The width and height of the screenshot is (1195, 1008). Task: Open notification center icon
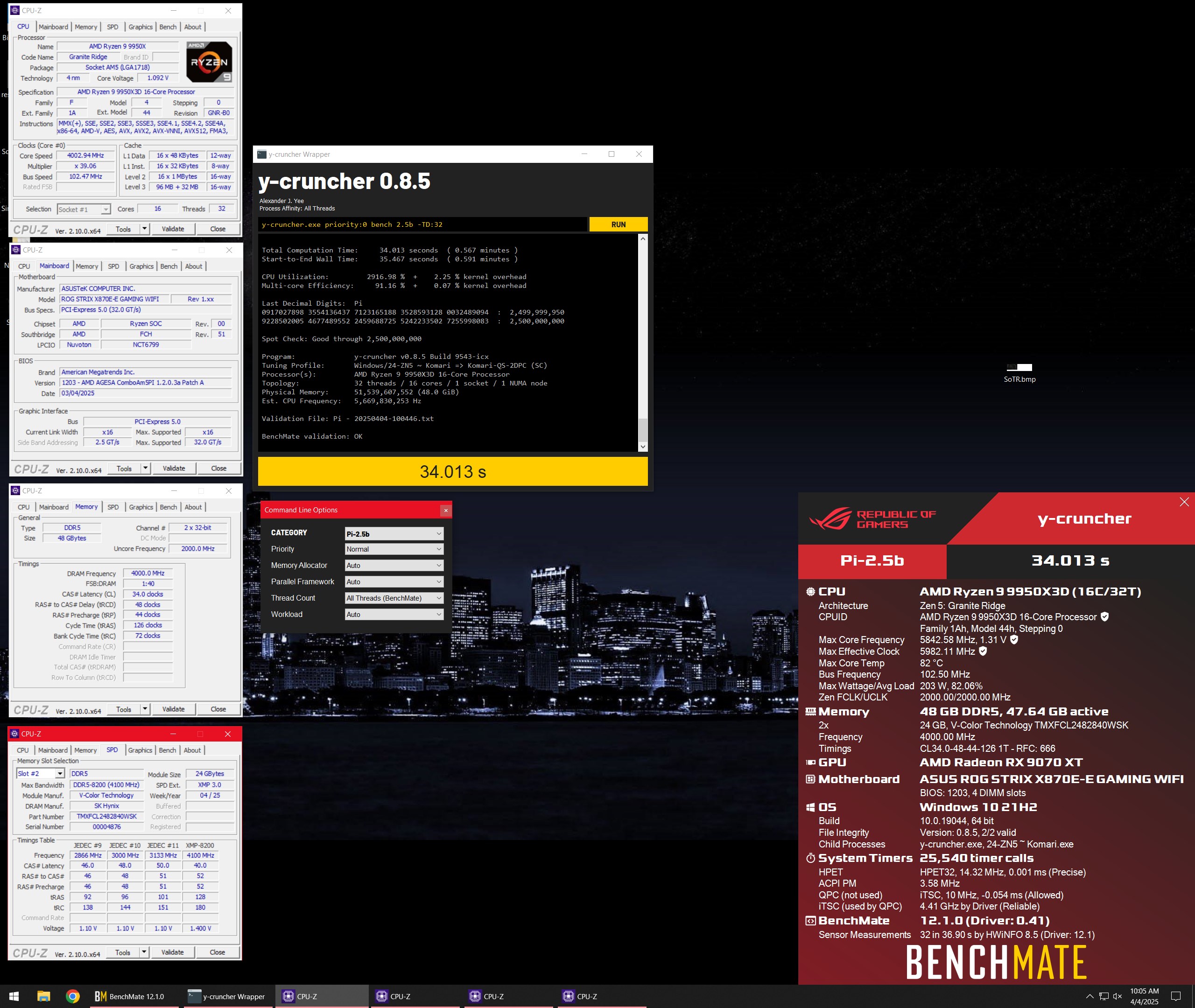coord(1175,997)
